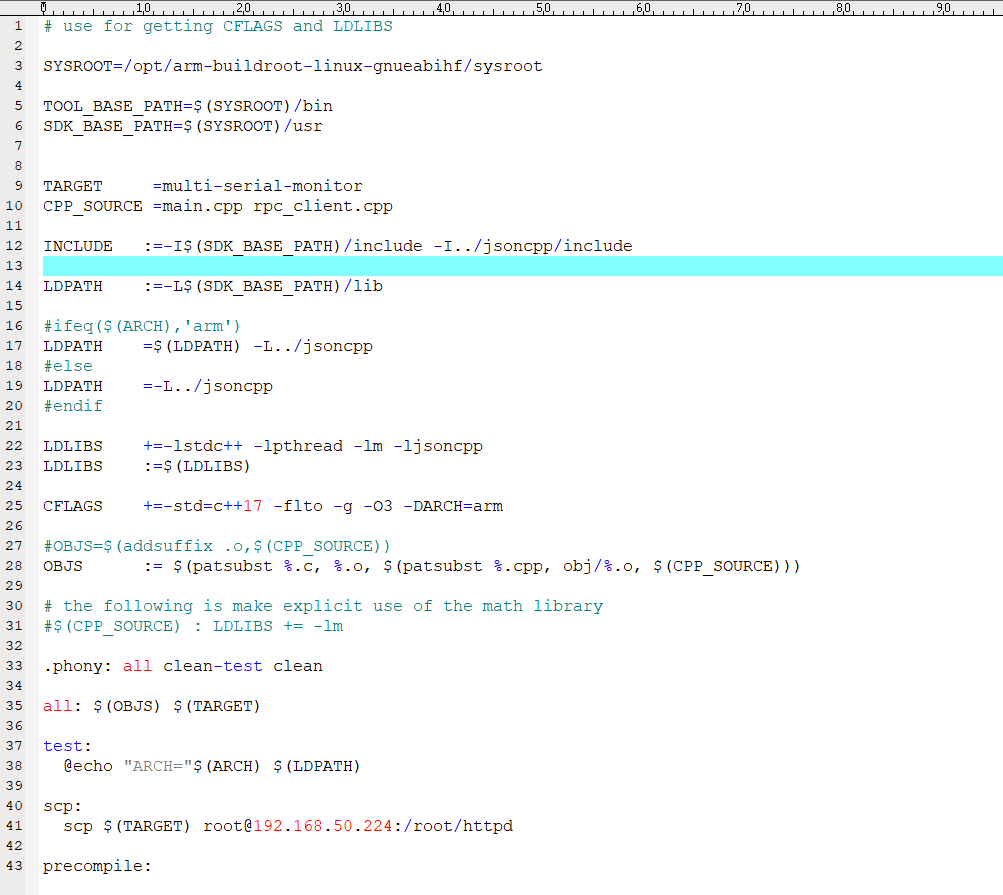
Task: Click the 90 mark on the ruler
Action: (942, 8)
